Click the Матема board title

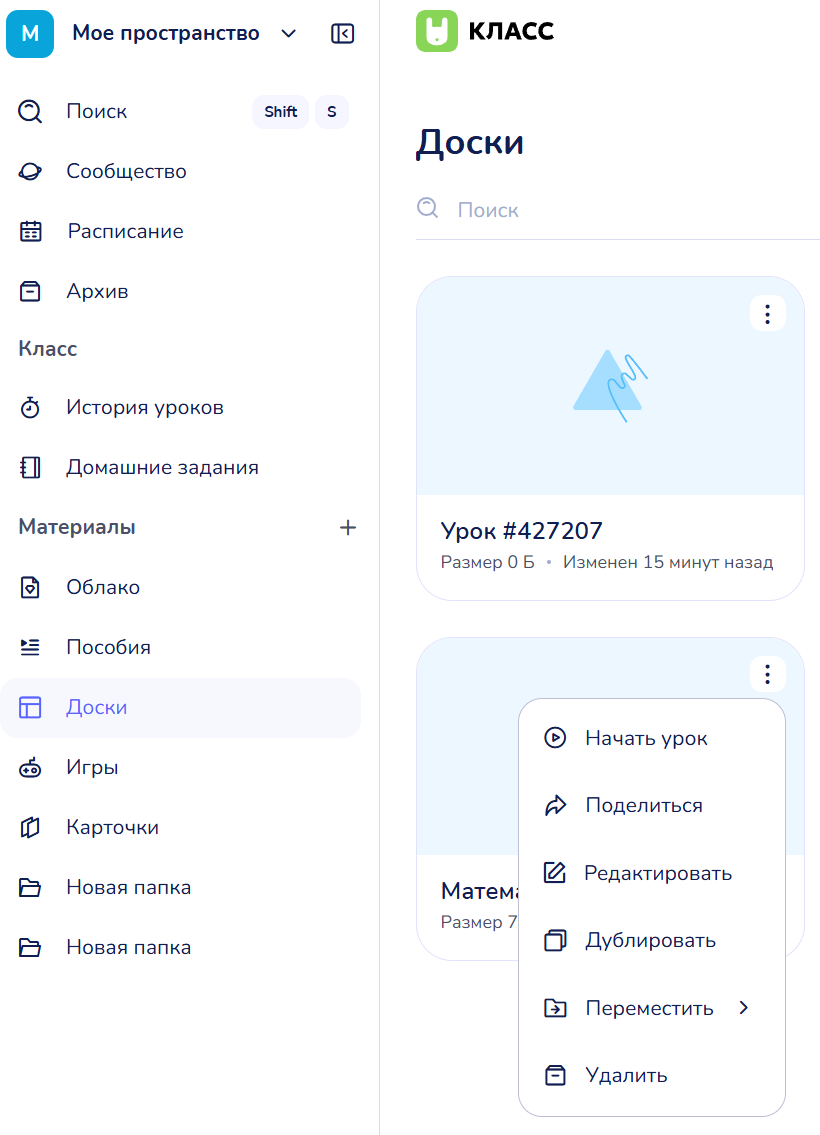pyautogui.click(x=479, y=891)
